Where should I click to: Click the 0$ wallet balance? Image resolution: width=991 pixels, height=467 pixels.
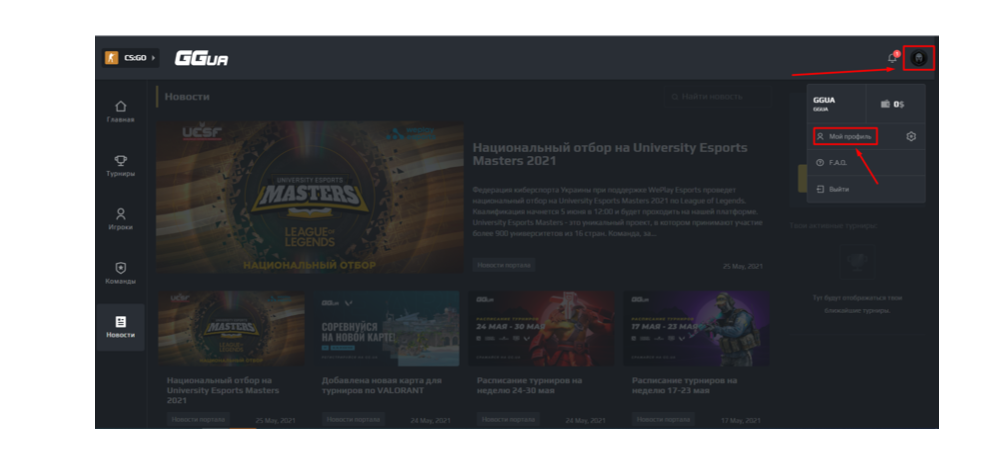892,104
